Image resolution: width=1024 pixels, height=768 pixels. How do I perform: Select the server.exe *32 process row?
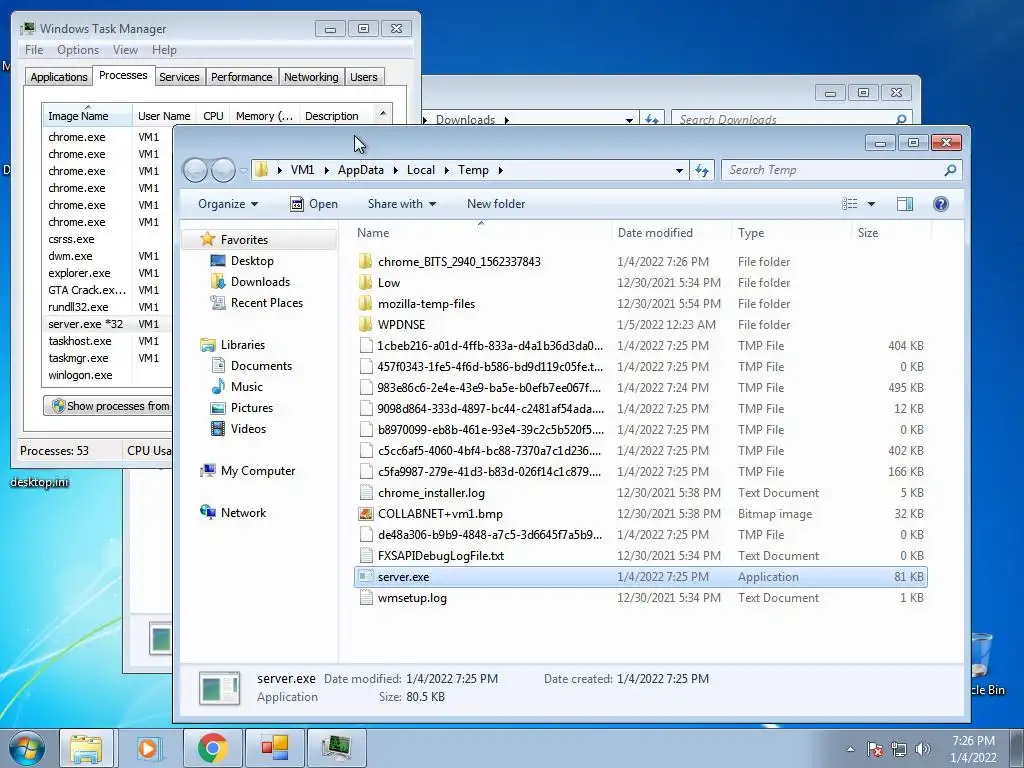tap(108, 324)
